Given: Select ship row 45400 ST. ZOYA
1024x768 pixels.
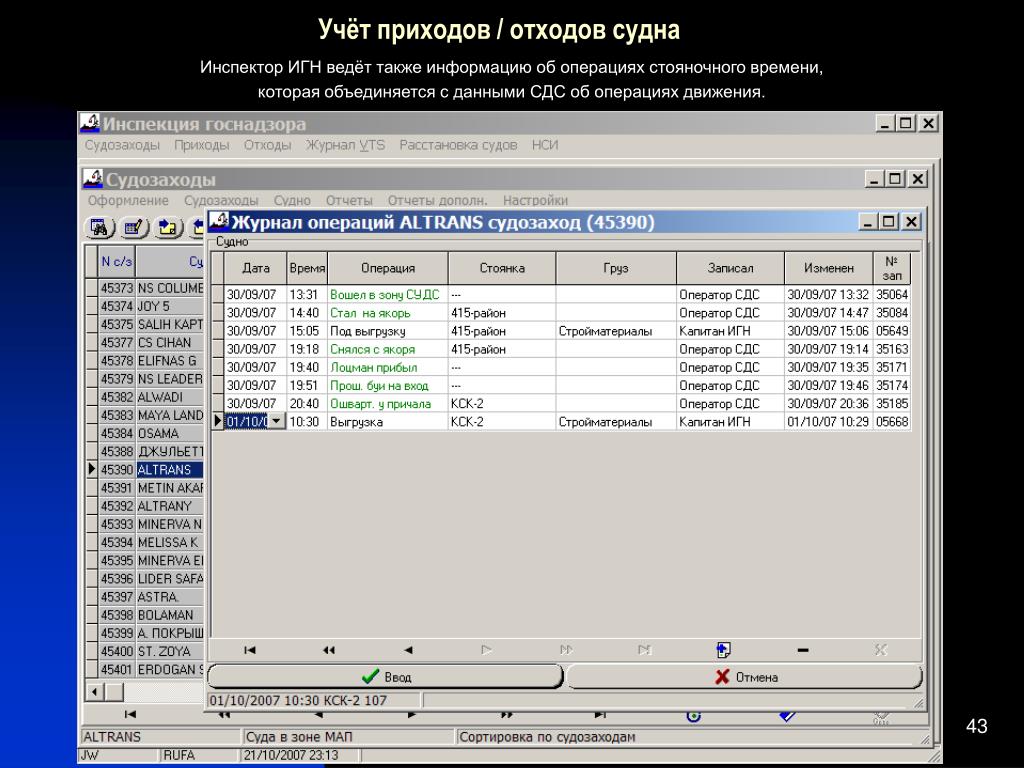Looking at the screenshot, I should pyautogui.click(x=151, y=652).
